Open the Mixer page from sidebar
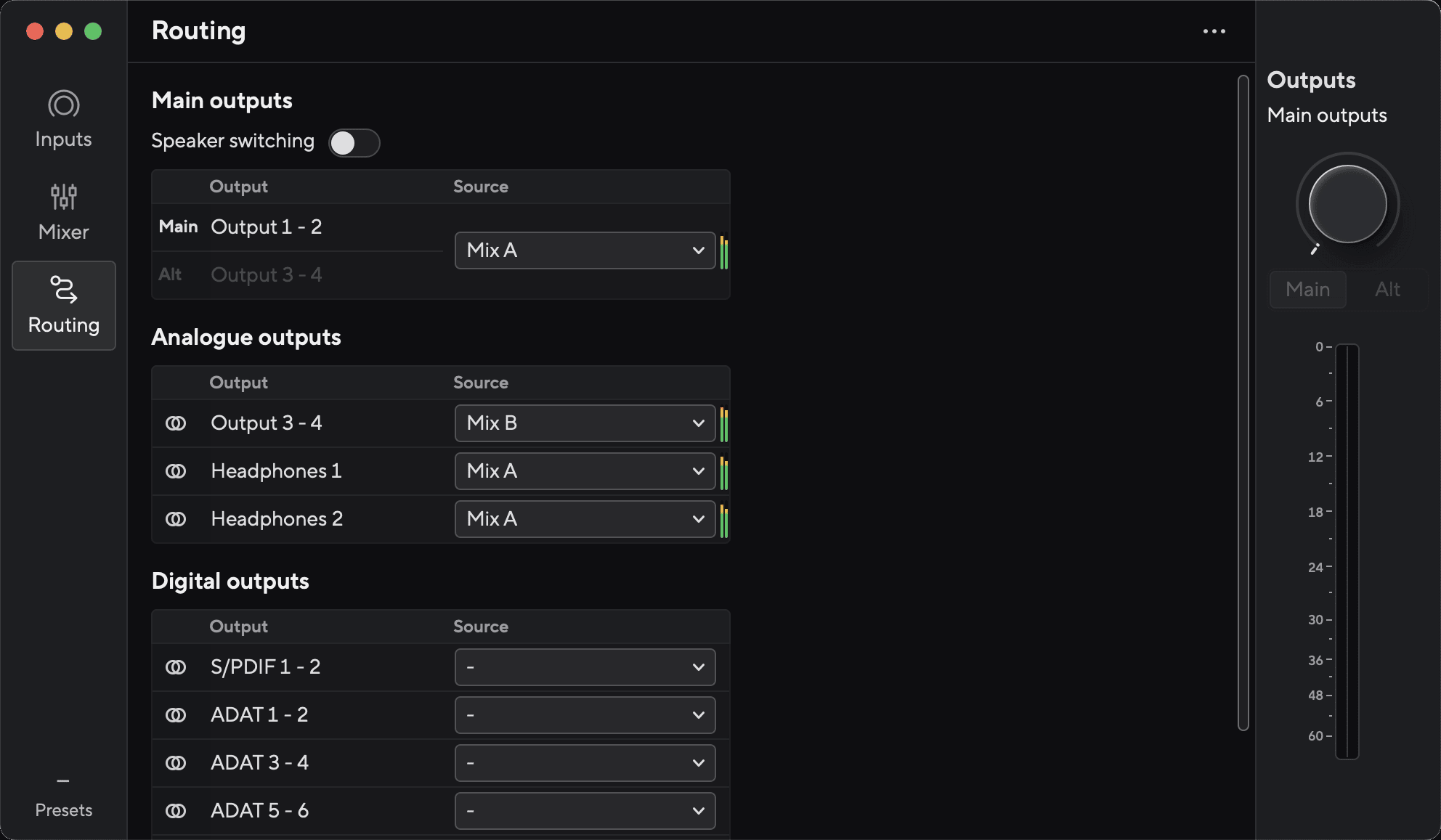1441x840 pixels. coord(64,212)
